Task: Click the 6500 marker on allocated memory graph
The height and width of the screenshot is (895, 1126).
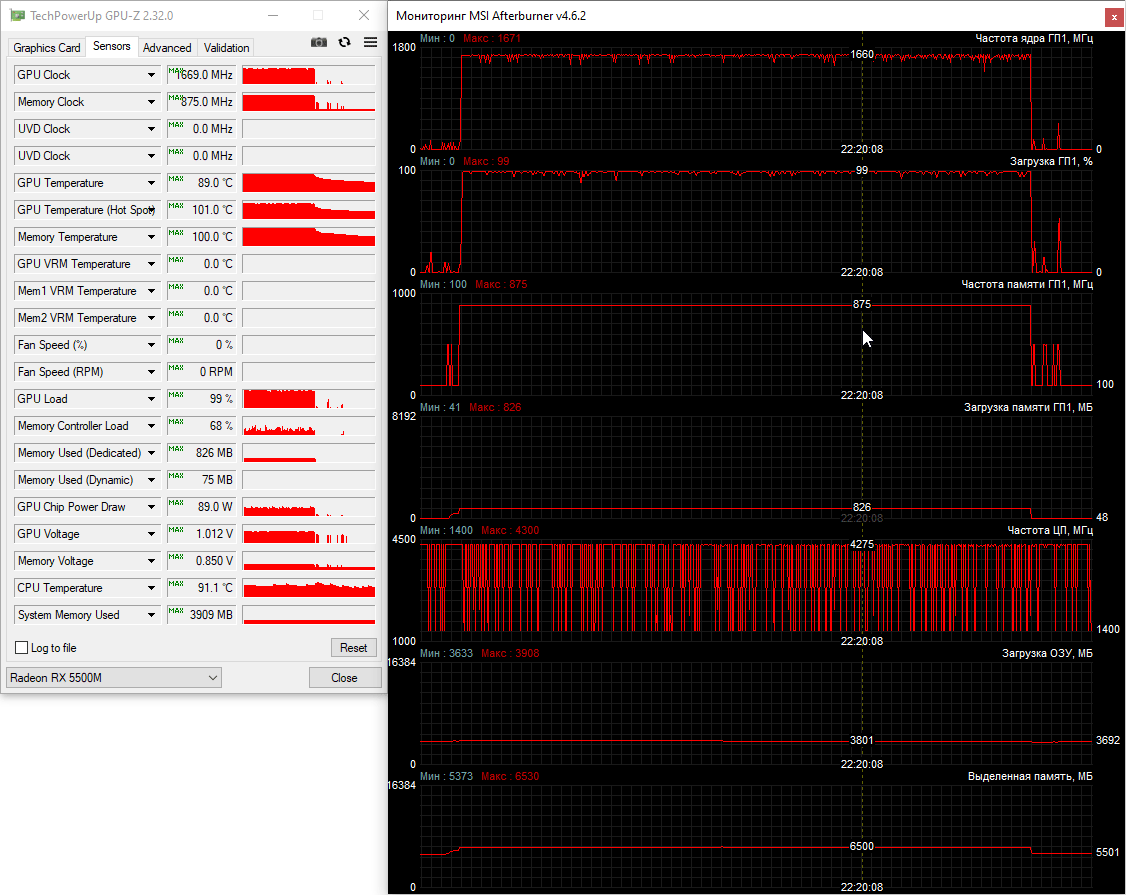Action: 862,846
